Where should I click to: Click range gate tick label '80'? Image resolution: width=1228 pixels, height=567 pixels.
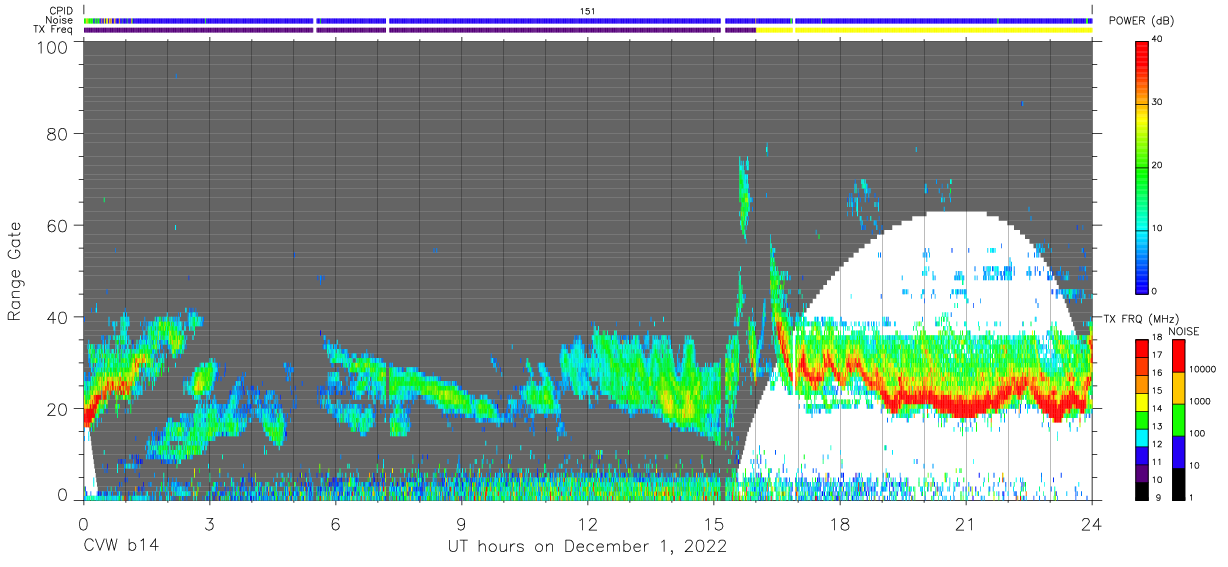click(x=59, y=133)
